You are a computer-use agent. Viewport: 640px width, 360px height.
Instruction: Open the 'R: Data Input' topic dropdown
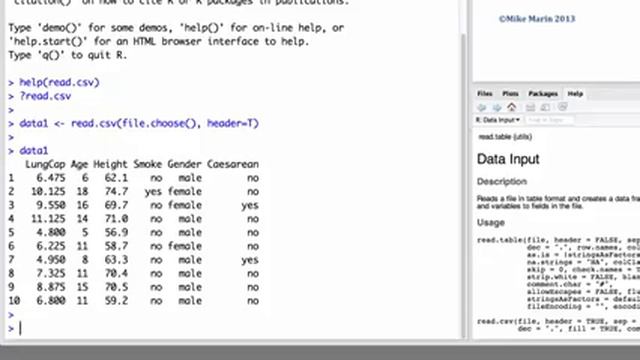point(498,120)
